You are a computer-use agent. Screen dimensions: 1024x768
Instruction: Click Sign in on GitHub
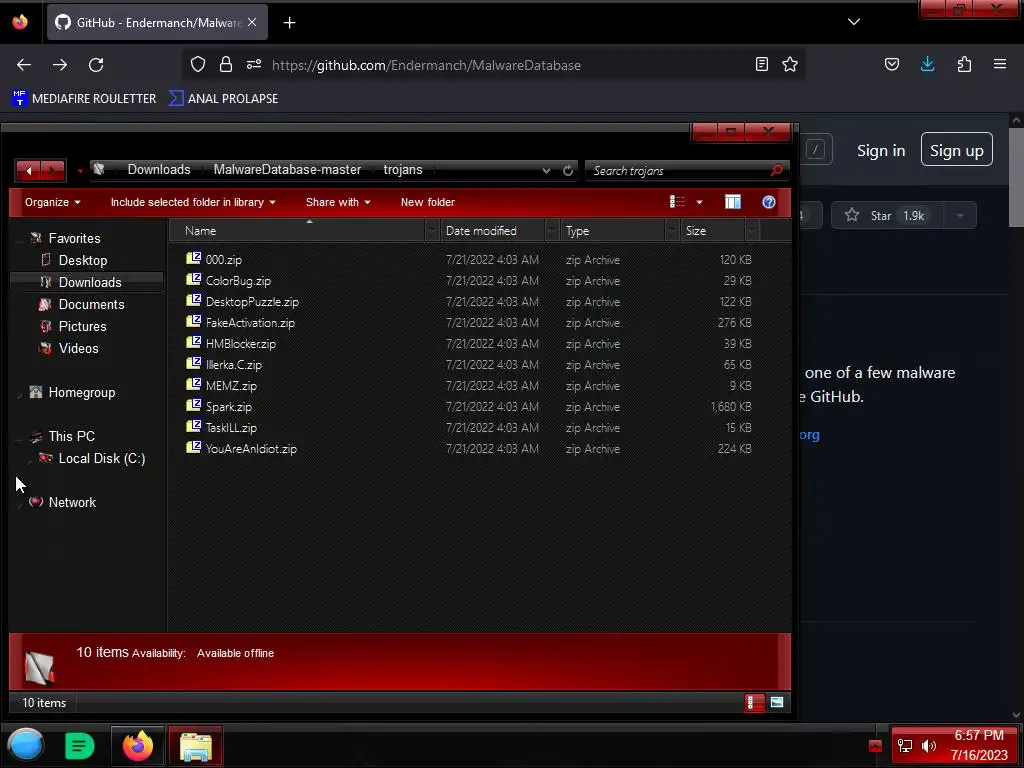[x=881, y=151]
